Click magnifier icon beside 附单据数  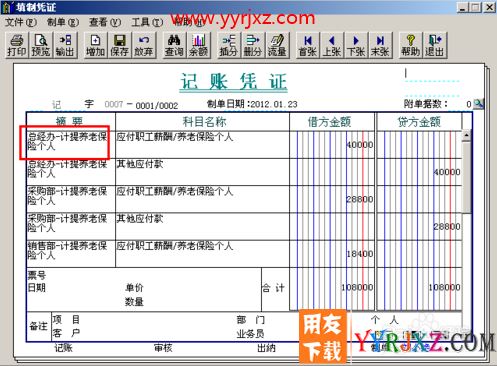[x=478, y=104]
